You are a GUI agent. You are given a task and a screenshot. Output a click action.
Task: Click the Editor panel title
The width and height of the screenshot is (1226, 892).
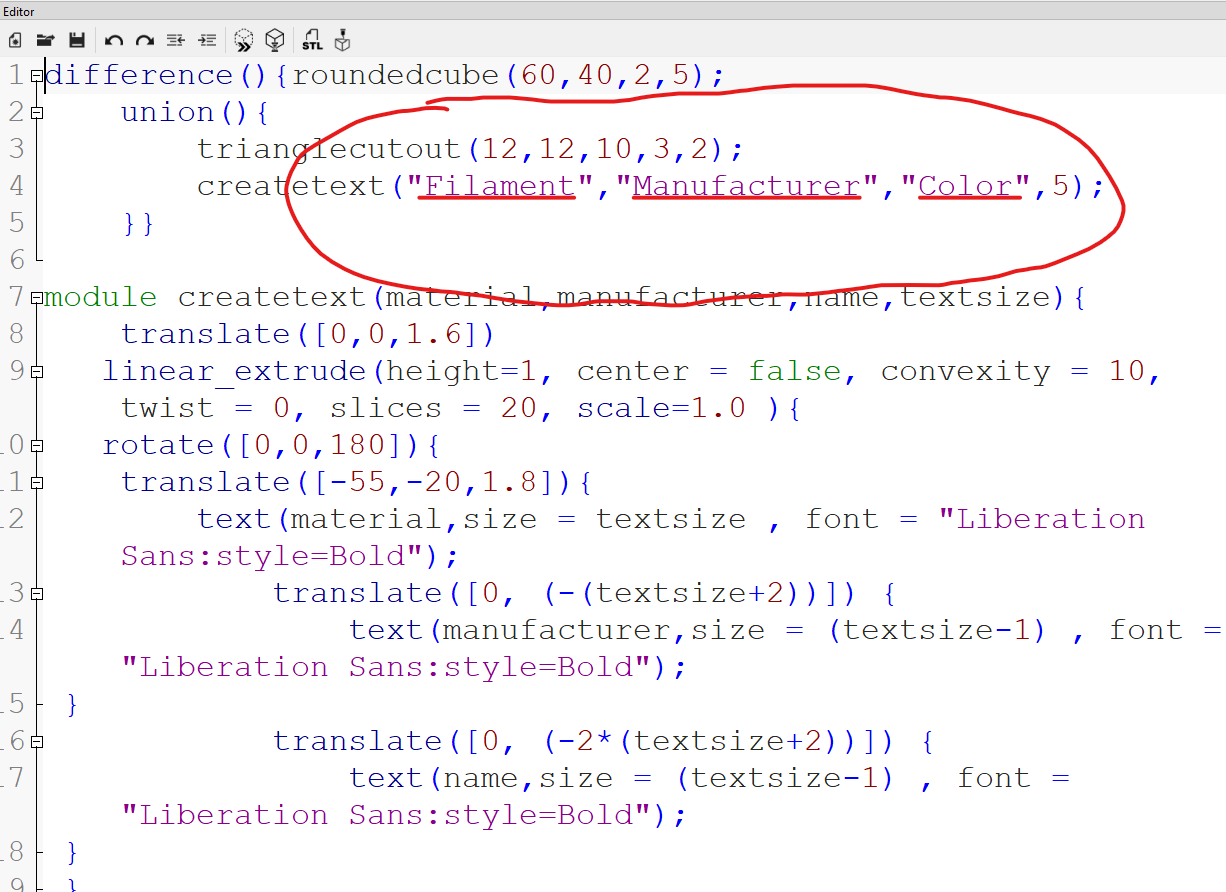coord(18,11)
